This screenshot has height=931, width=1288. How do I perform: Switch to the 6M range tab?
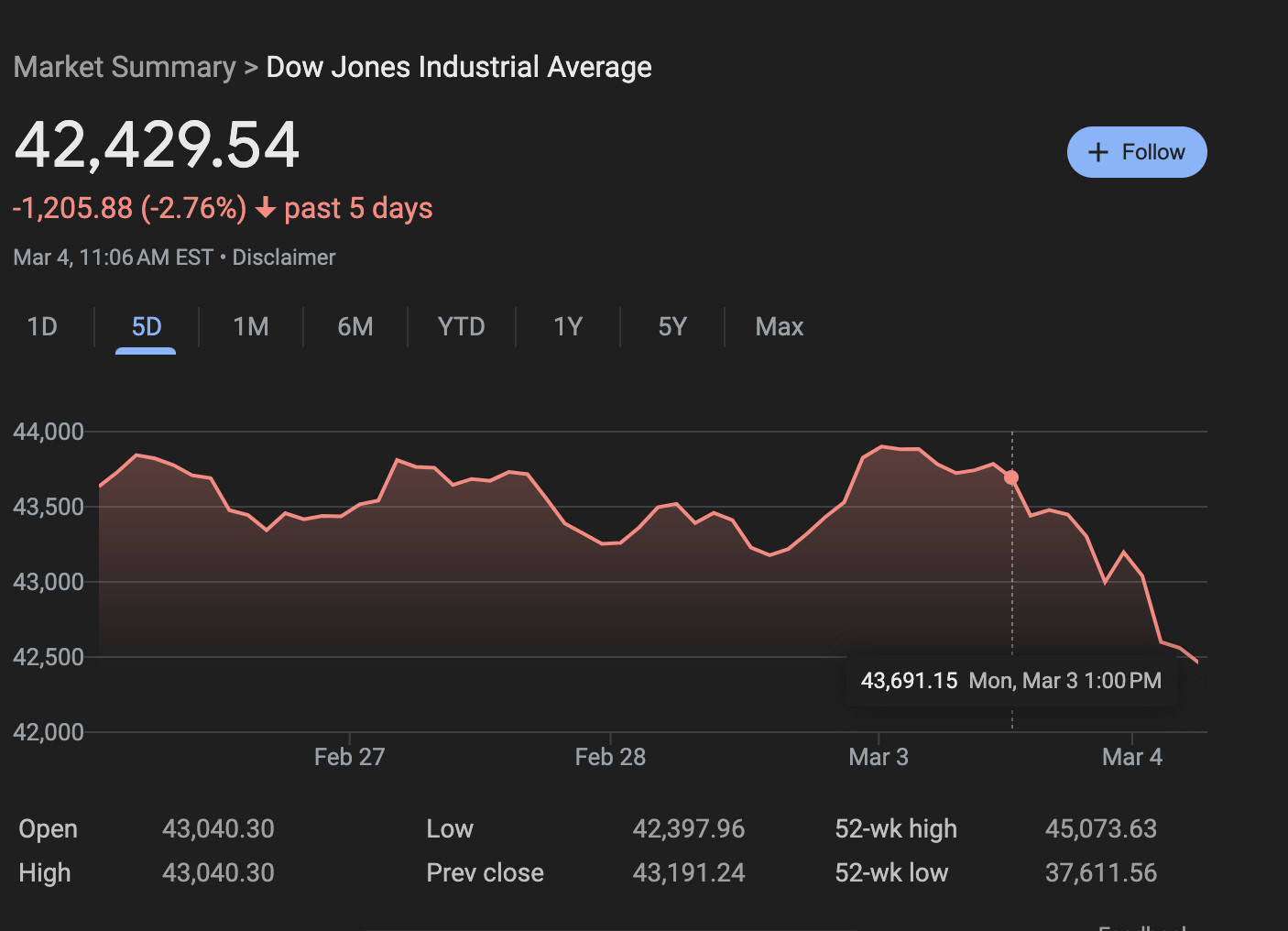[355, 327]
